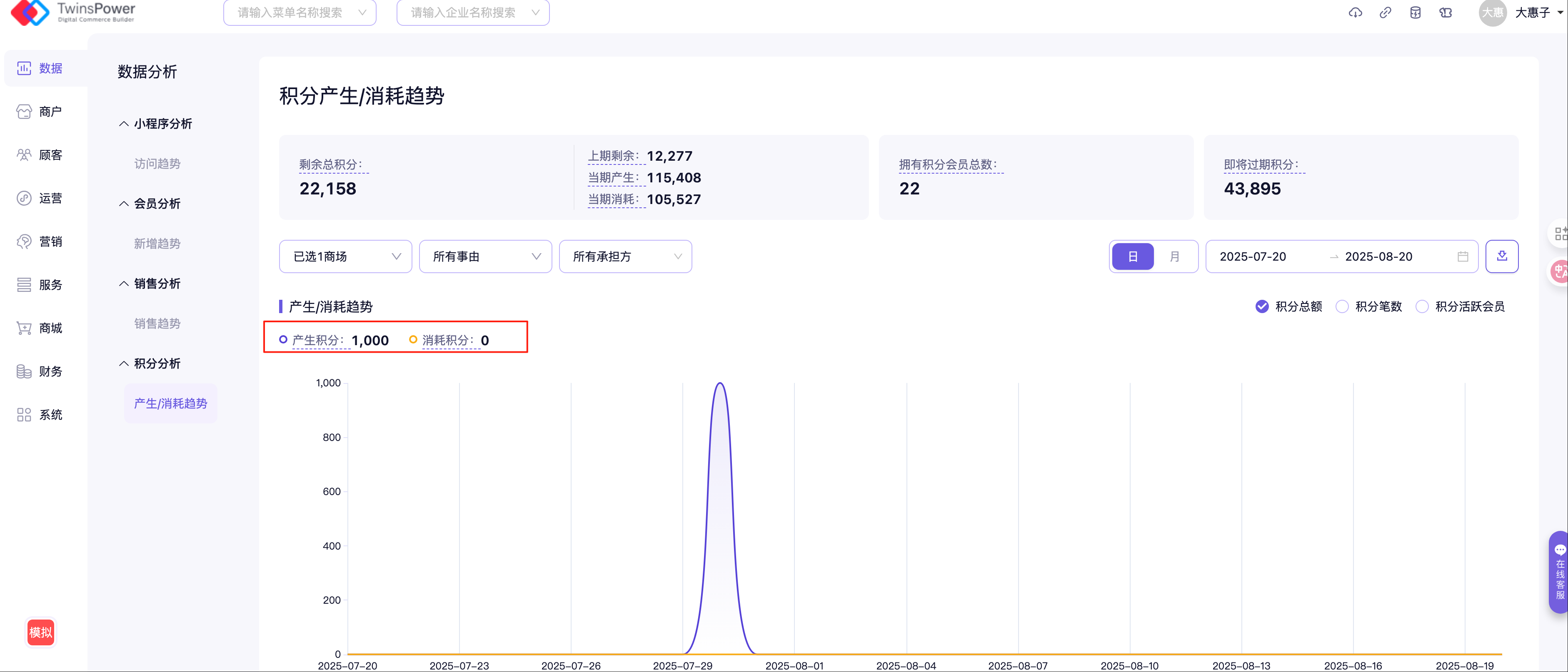Click the export download icon button
The height and width of the screenshot is (672, 1568).
pyautogui.click(x=1502, y=256)
